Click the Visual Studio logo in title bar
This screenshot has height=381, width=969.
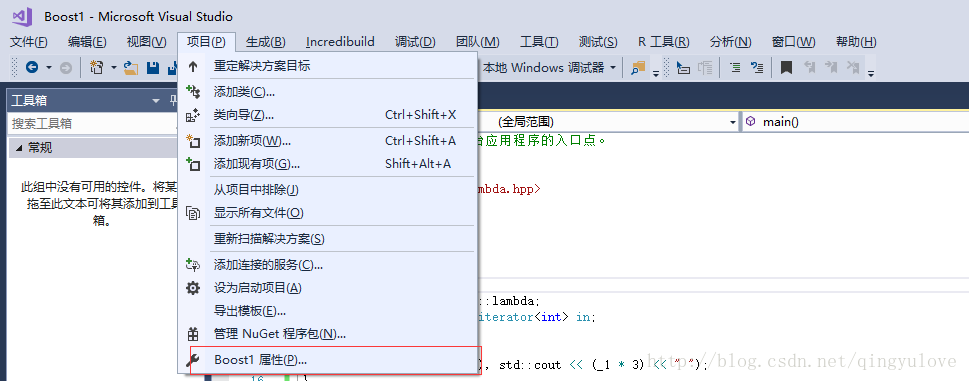click(x=22, y=17)
